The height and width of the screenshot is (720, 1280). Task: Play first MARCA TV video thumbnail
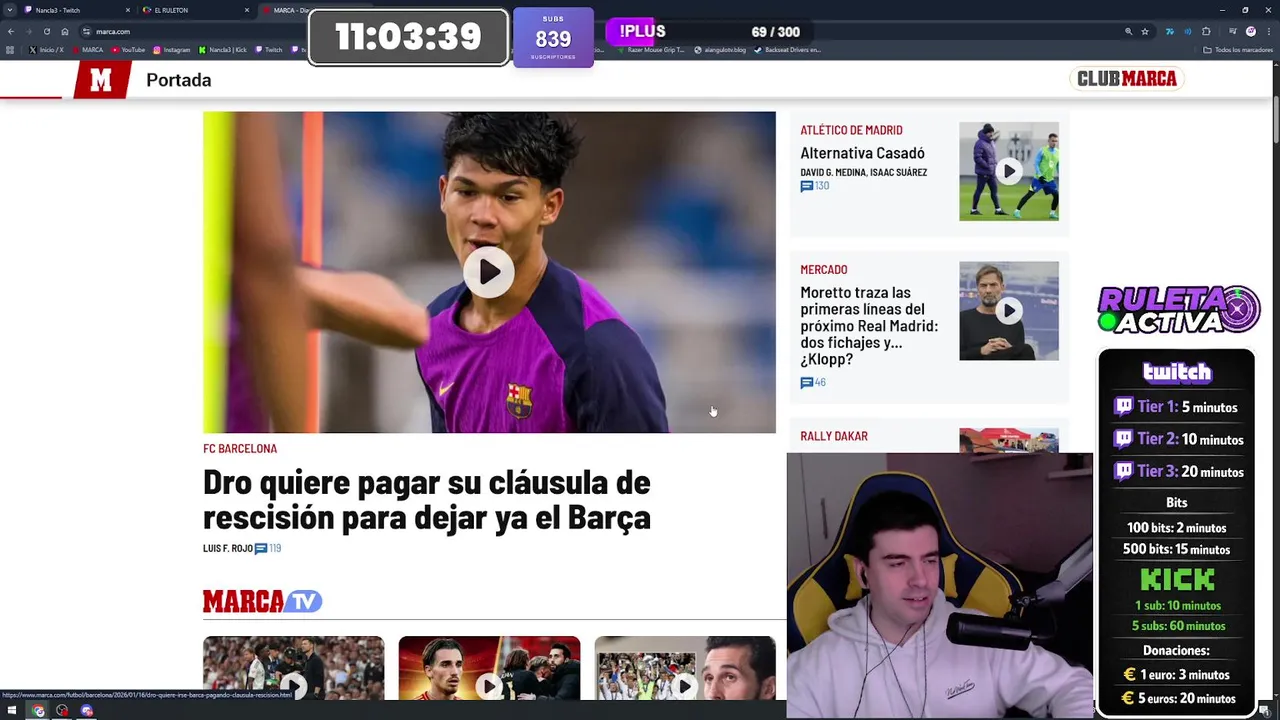(x=293, y=668)
